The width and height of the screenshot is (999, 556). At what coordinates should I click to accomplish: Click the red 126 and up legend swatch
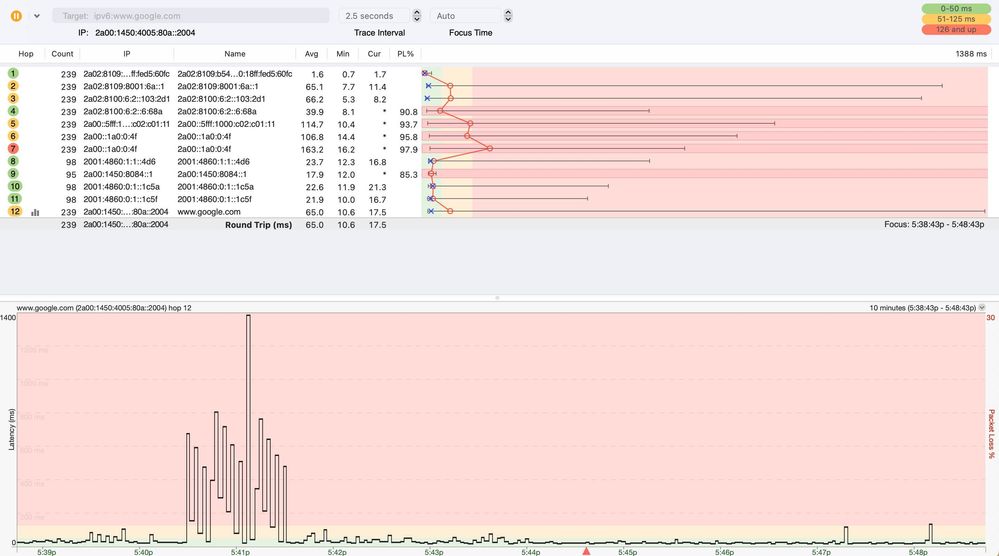[x=956, y=29]
